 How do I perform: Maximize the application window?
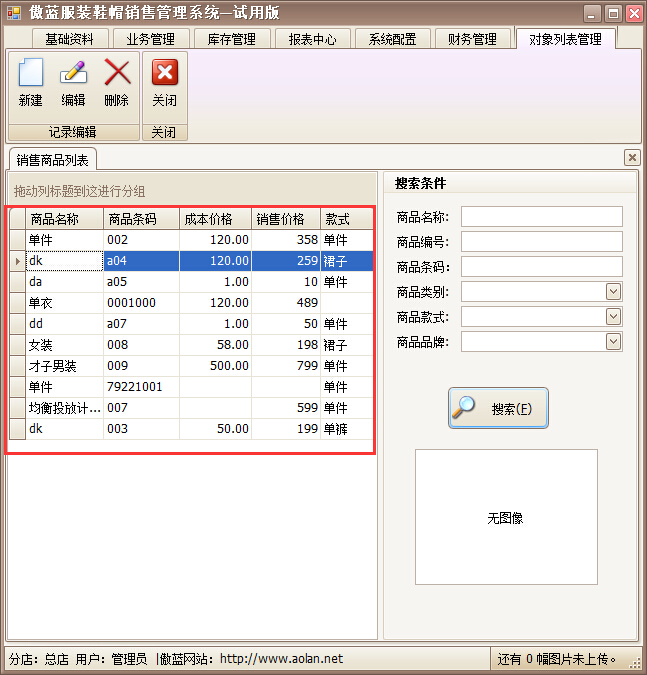coord(613,14)
